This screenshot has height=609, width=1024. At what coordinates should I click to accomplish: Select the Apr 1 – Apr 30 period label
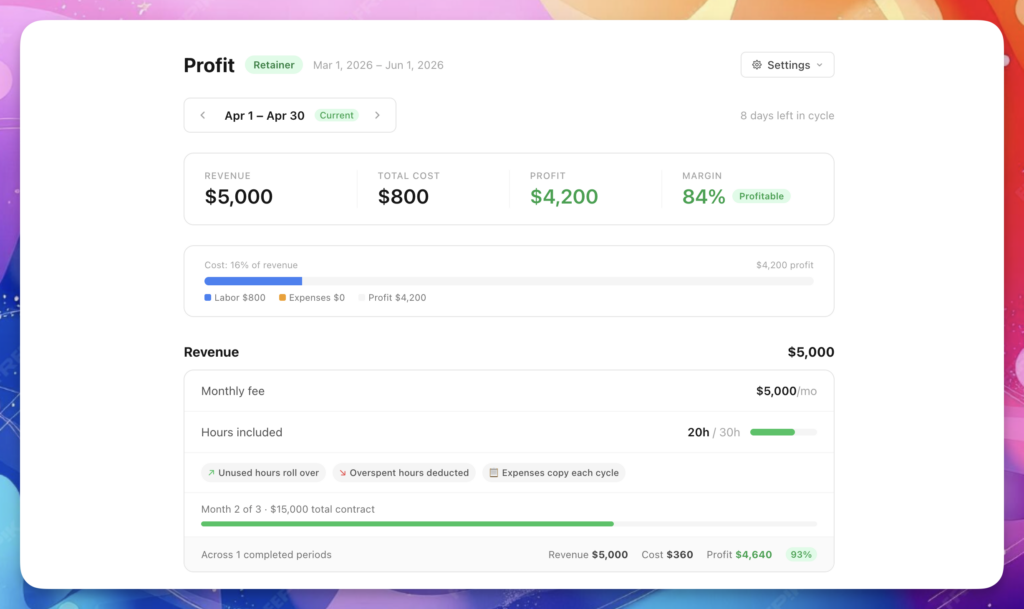tap(264, 116)
